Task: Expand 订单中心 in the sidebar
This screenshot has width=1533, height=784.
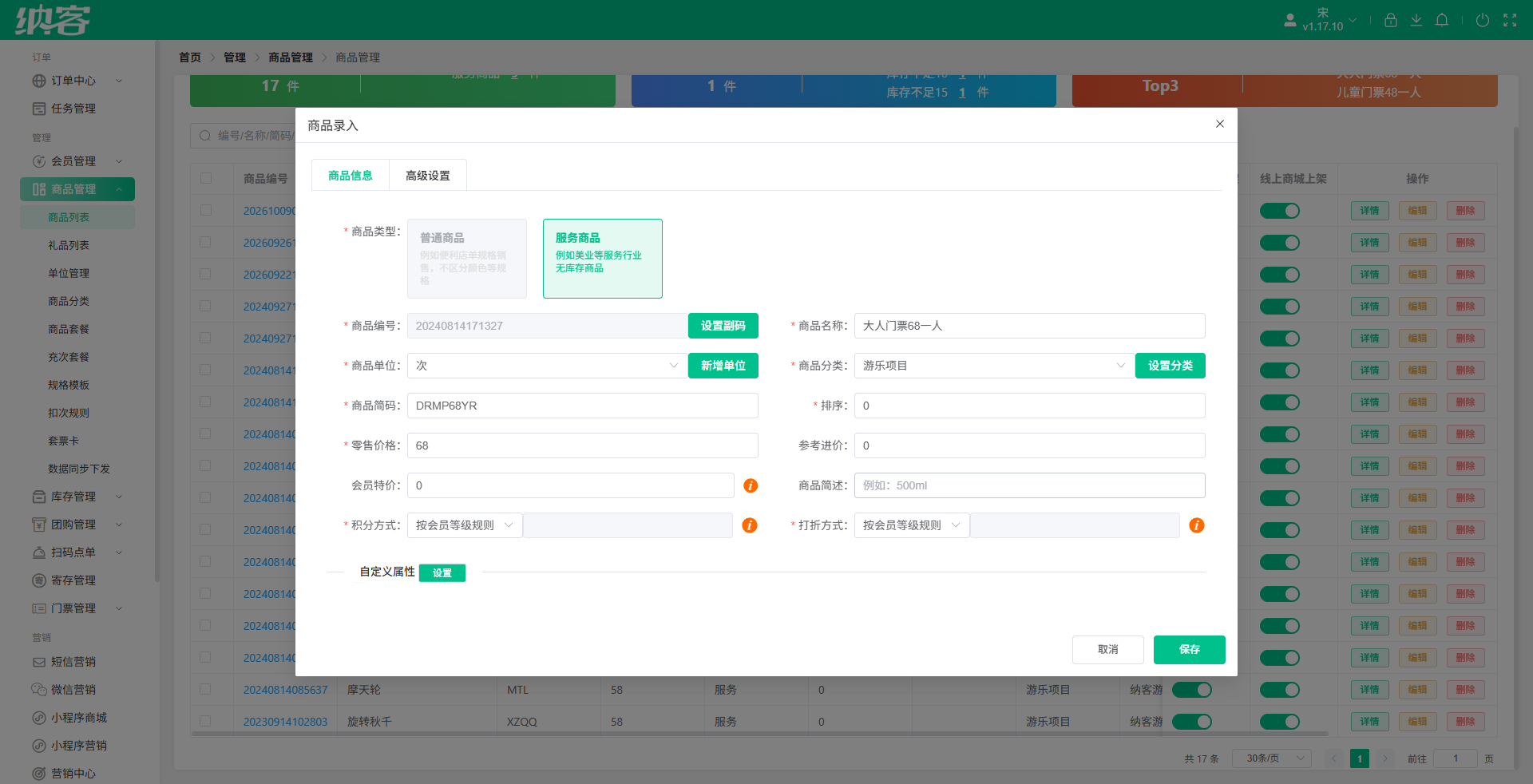Action: tap(77, 81)
